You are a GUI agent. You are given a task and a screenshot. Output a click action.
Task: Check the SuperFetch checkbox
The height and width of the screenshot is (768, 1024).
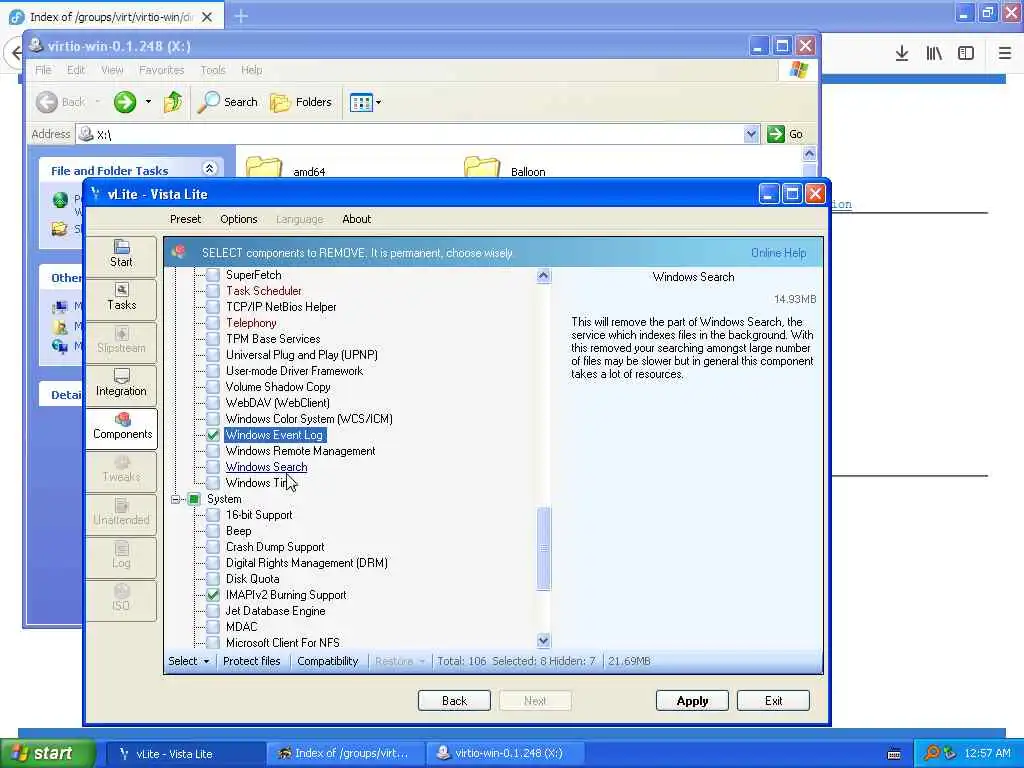[x=213, y=275]
